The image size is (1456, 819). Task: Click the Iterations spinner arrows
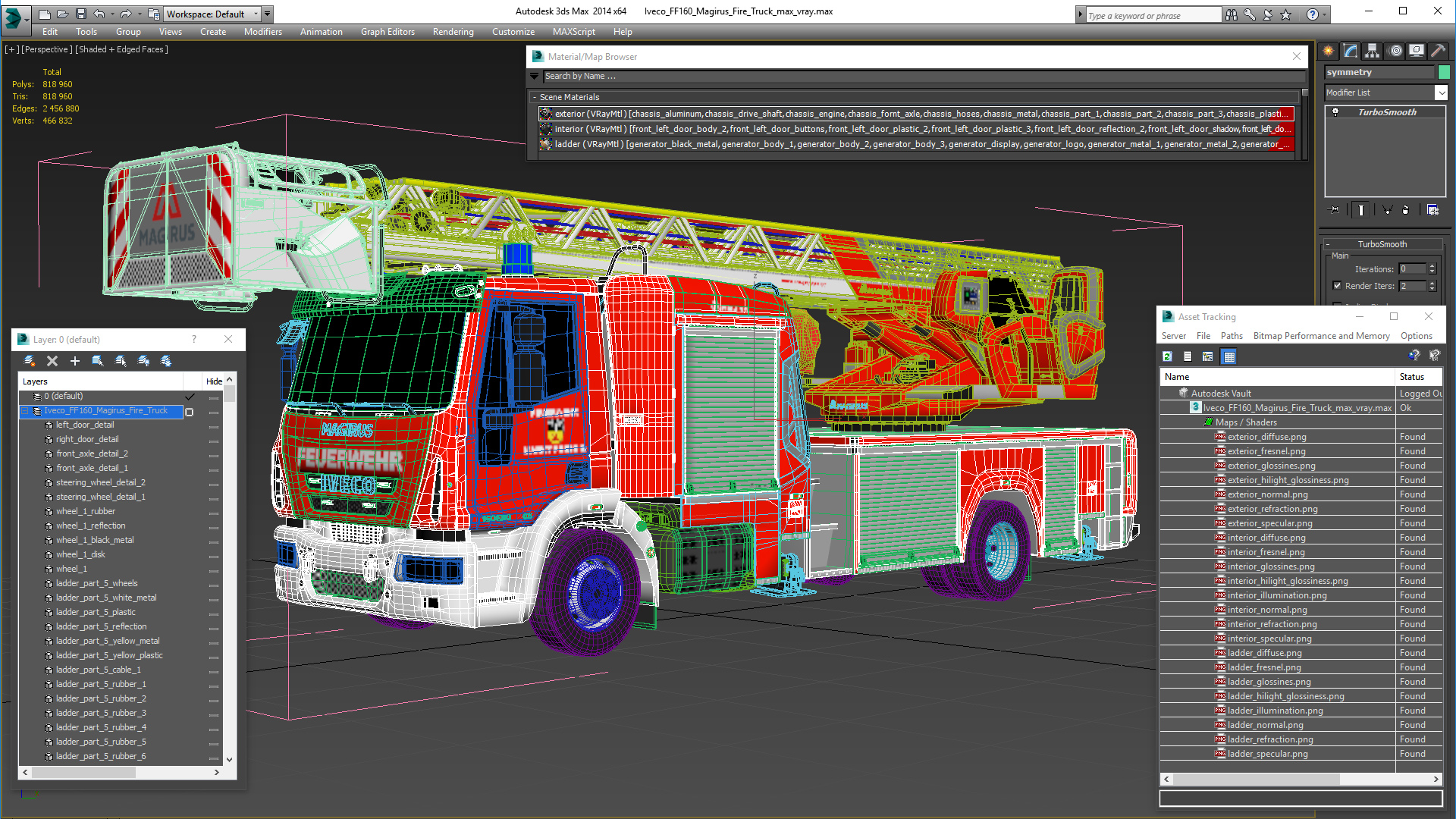tap(1432, 269)
